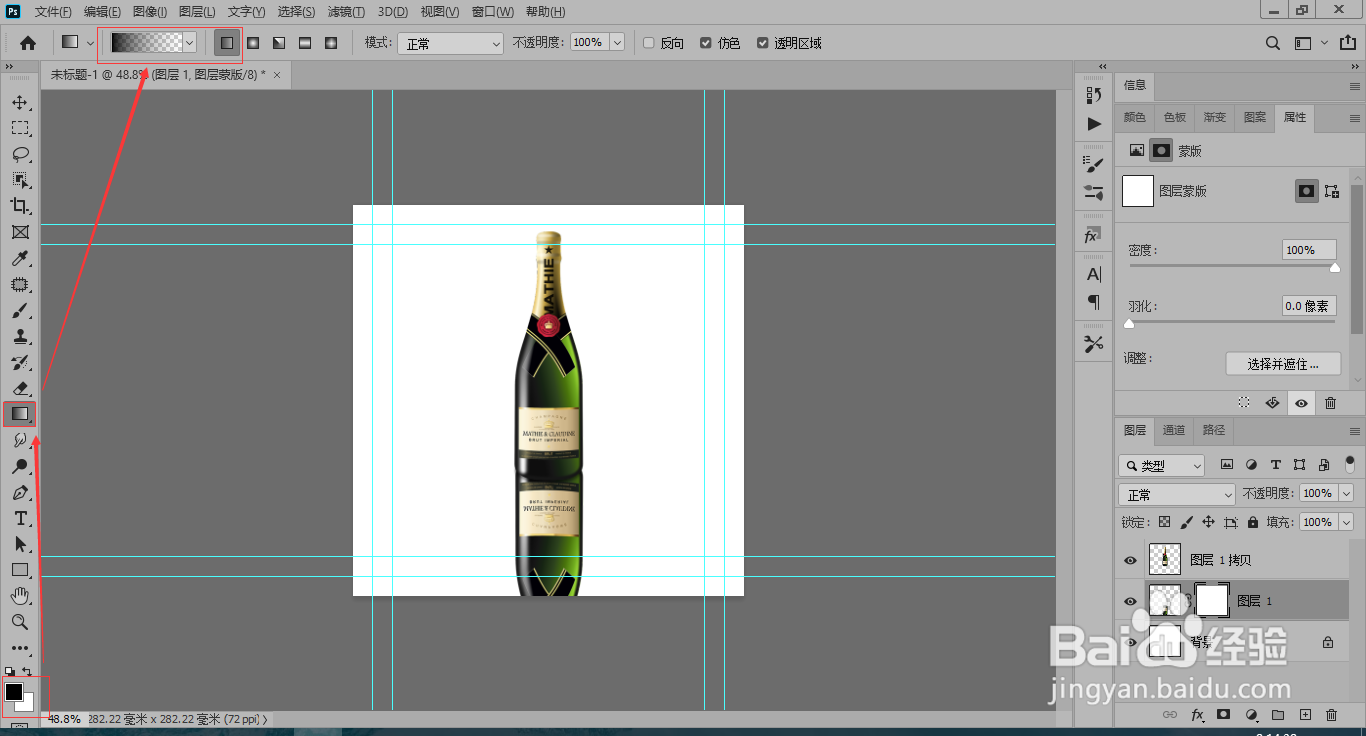Hide the 图层 1 layer

click(x=1131, y=601)
